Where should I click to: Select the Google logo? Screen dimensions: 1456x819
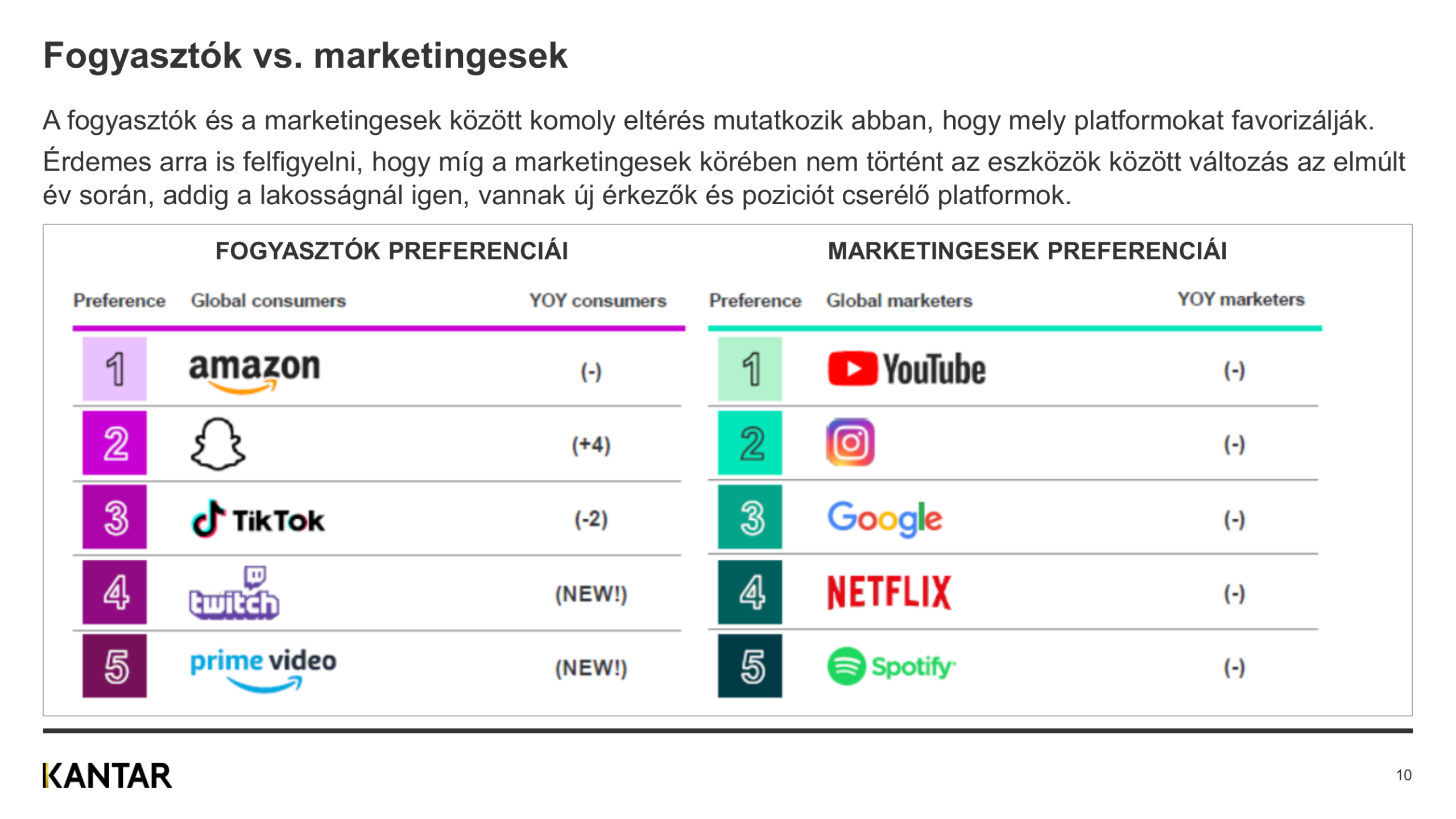coord(884,519)
